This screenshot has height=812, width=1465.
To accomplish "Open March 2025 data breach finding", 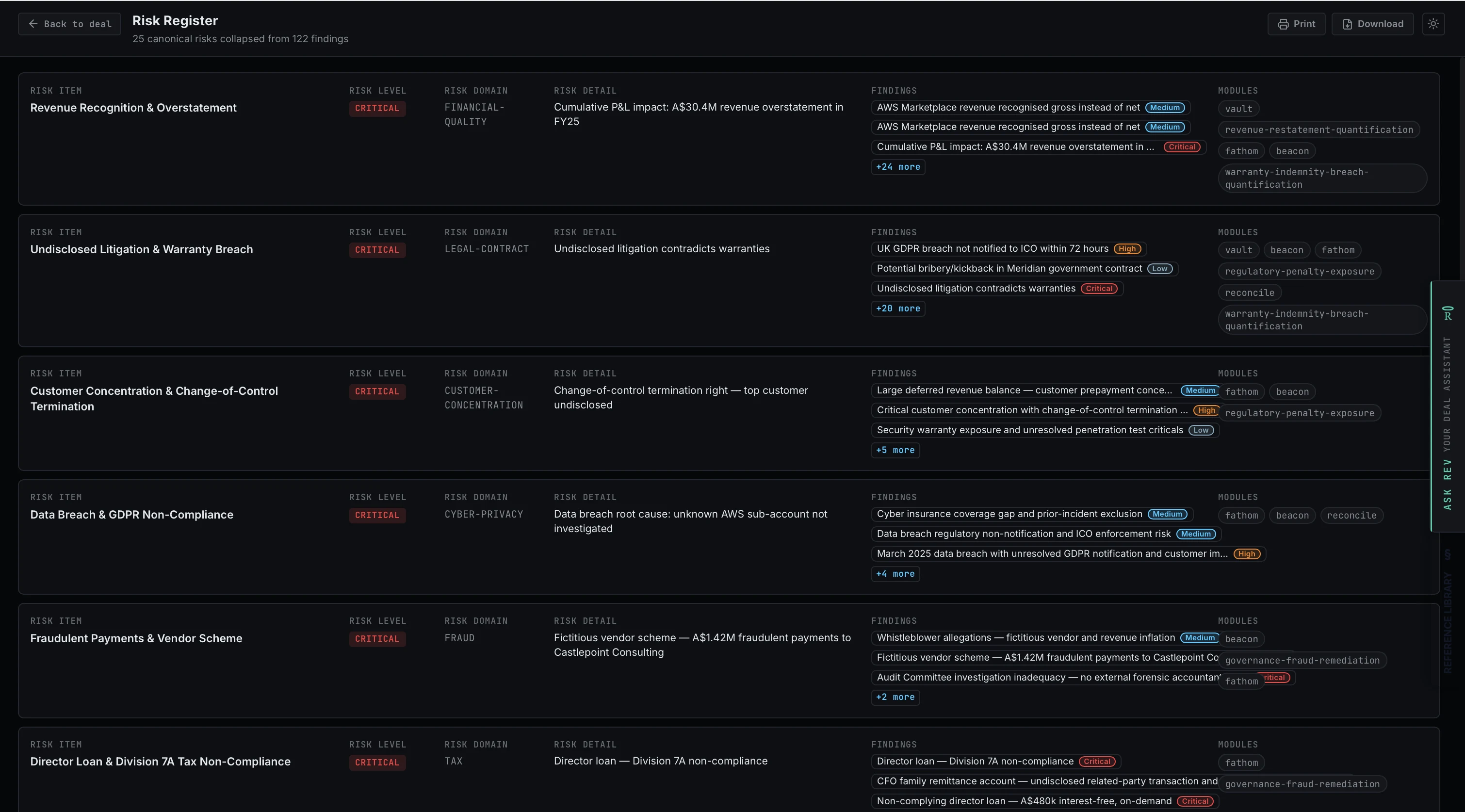I will (1068, 554).
